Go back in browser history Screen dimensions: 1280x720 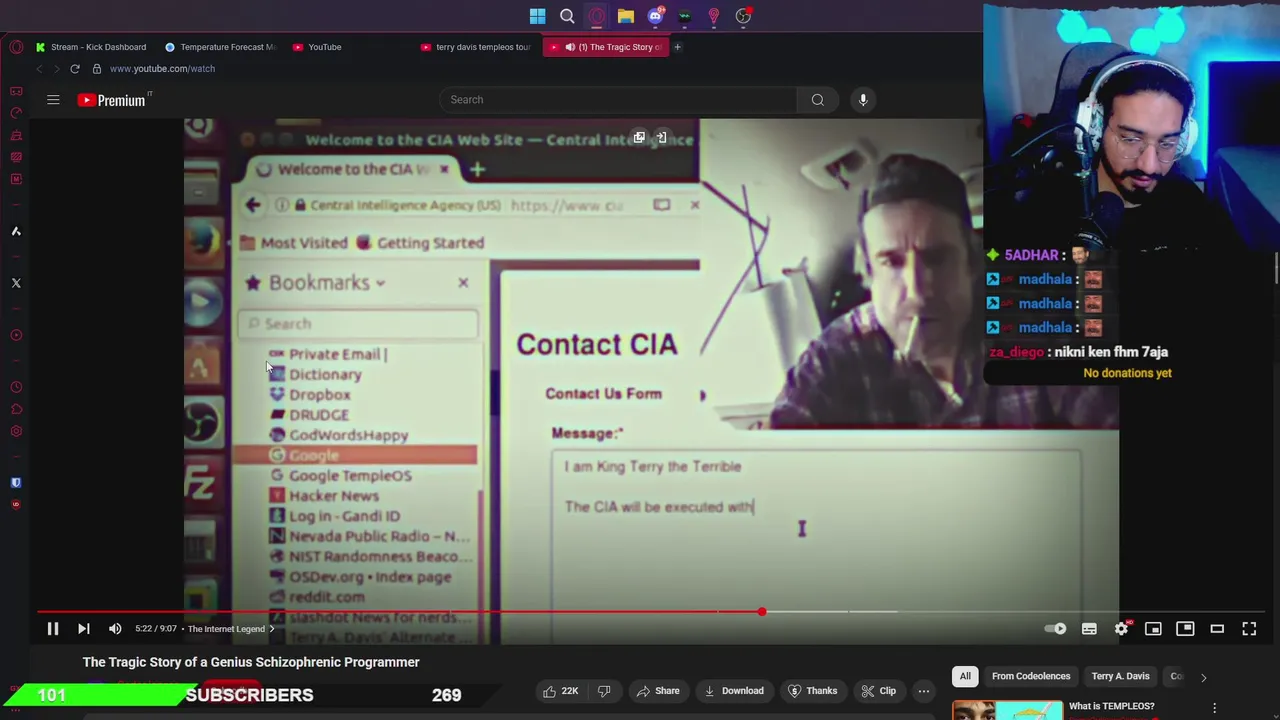39,69
